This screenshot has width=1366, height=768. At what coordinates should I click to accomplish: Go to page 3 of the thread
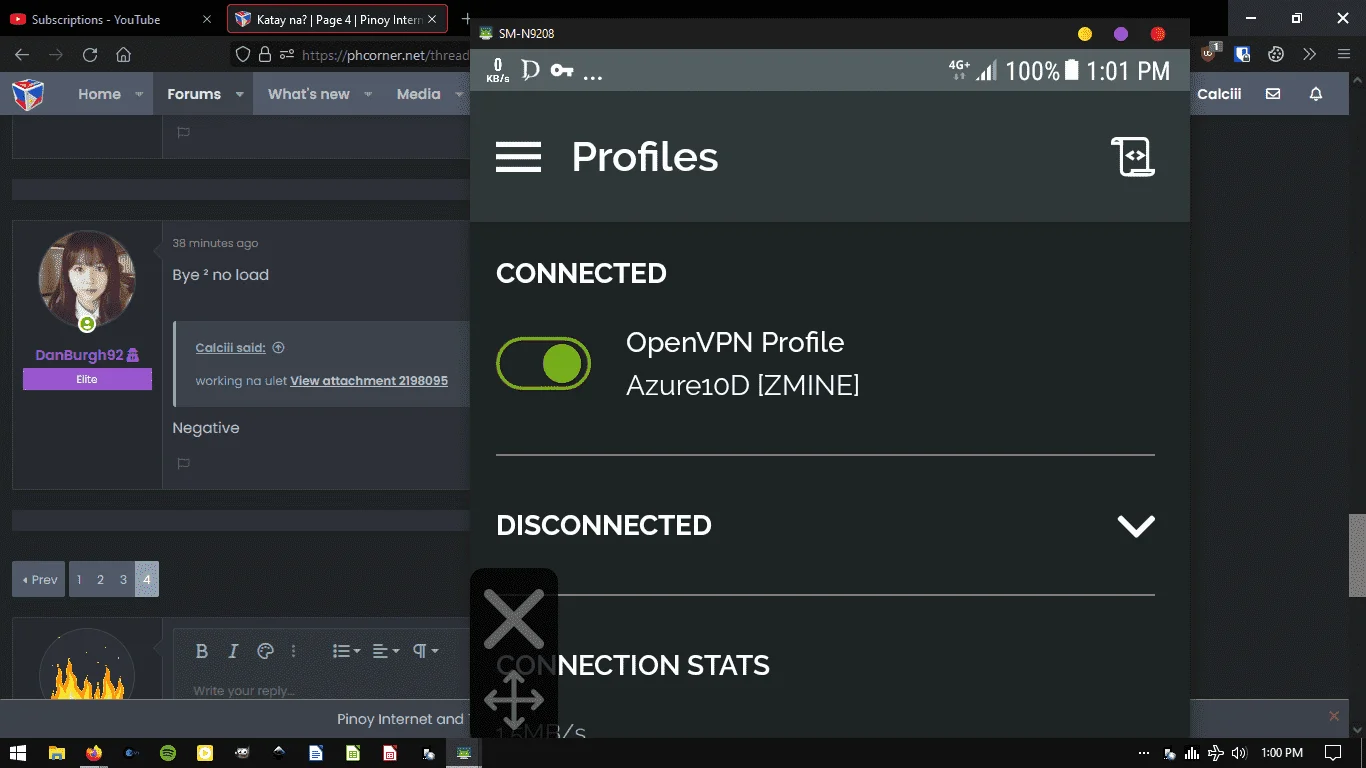[124, 579]
